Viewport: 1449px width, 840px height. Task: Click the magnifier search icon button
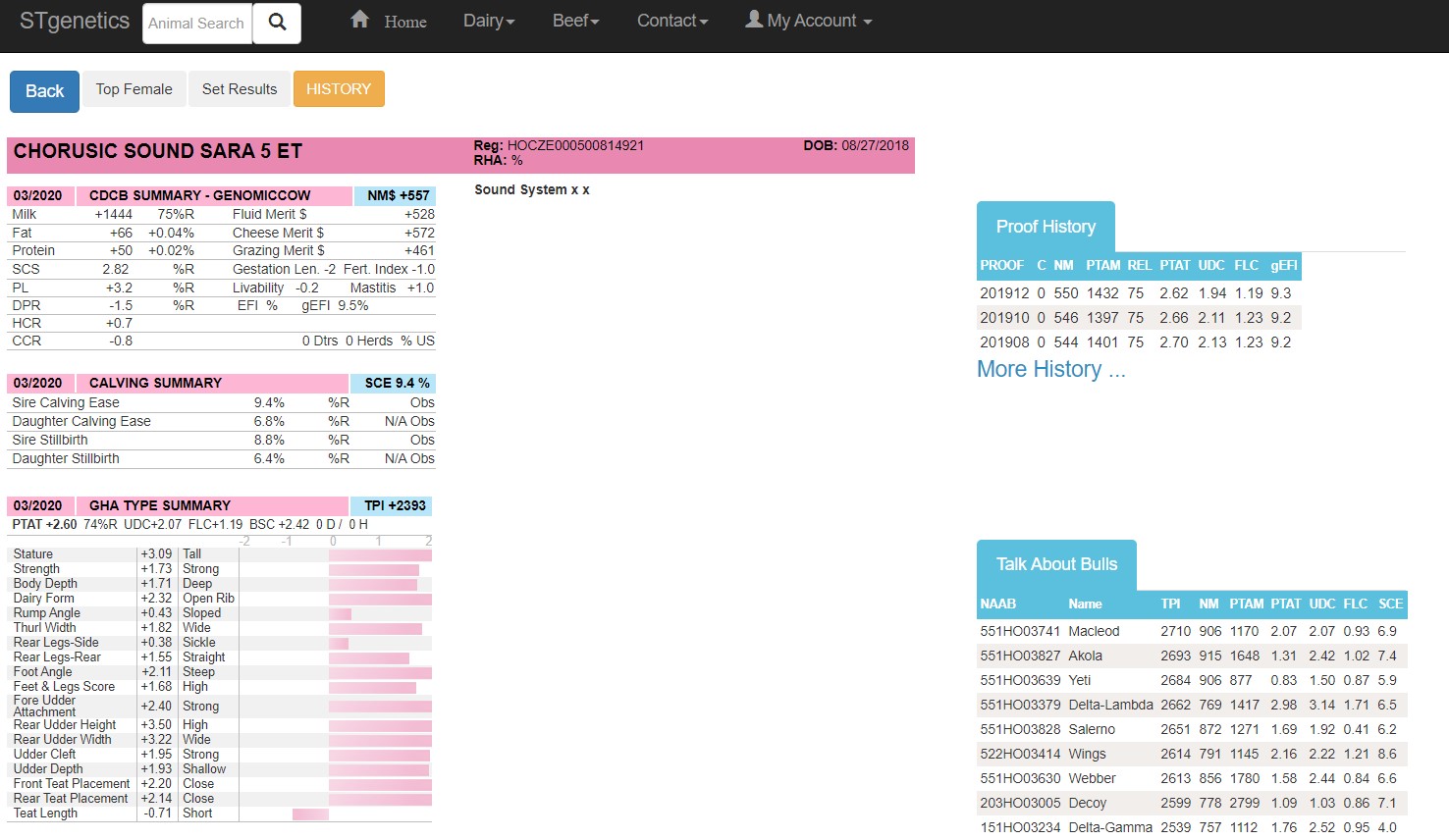(277, 23)
